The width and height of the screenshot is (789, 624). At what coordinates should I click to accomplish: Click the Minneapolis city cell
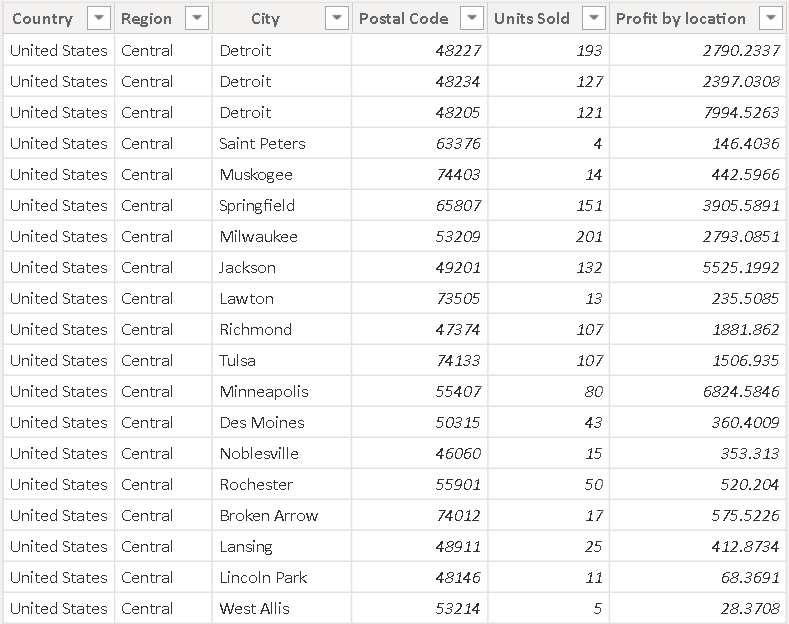[264, 391]
